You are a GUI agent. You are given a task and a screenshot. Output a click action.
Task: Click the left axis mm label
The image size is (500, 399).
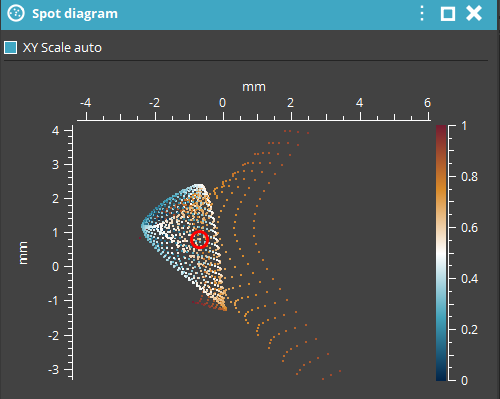(23, 253)
